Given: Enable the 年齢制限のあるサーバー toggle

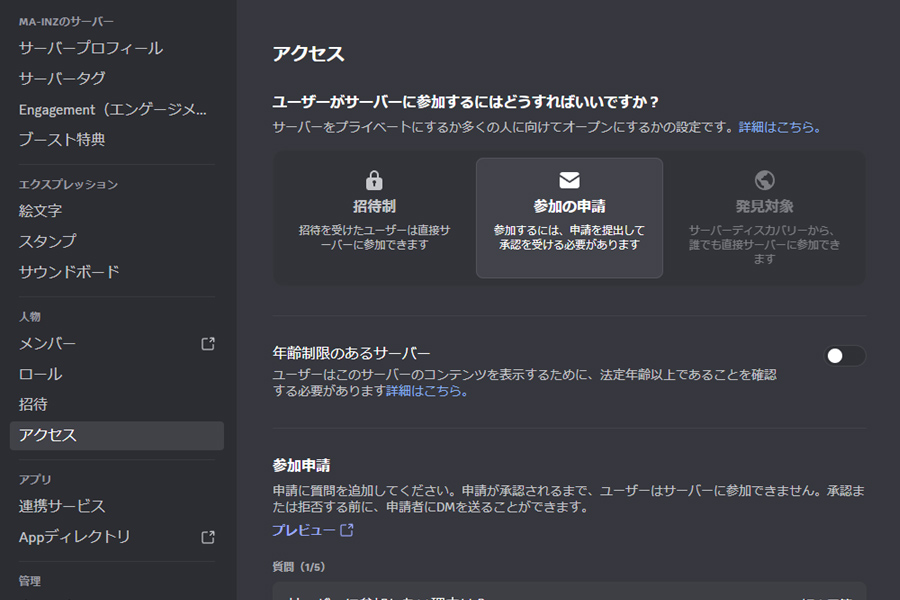Looking at the screenshot, I should tap(843, 355).
